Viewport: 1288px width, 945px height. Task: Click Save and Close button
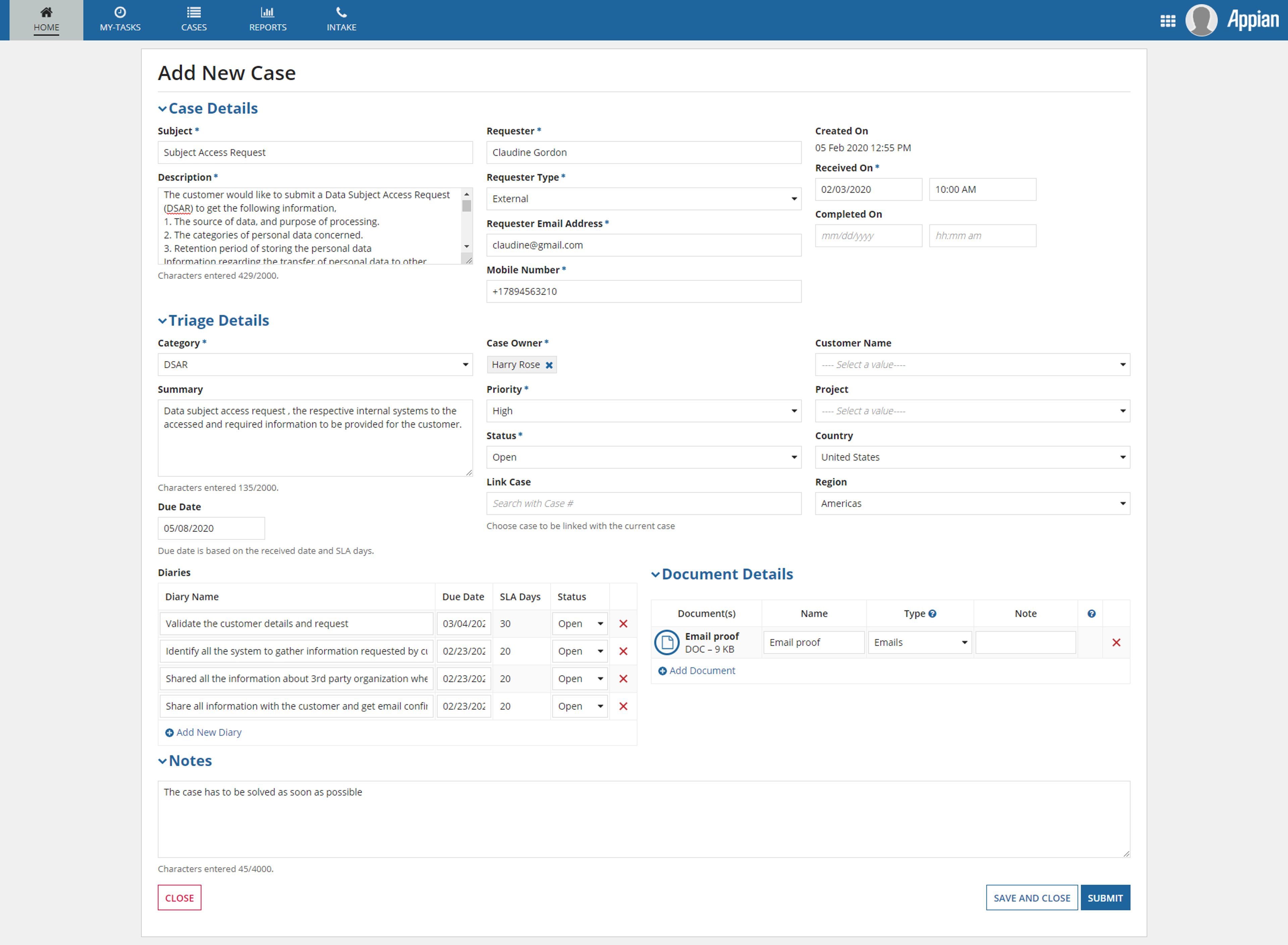point(1032,898)
